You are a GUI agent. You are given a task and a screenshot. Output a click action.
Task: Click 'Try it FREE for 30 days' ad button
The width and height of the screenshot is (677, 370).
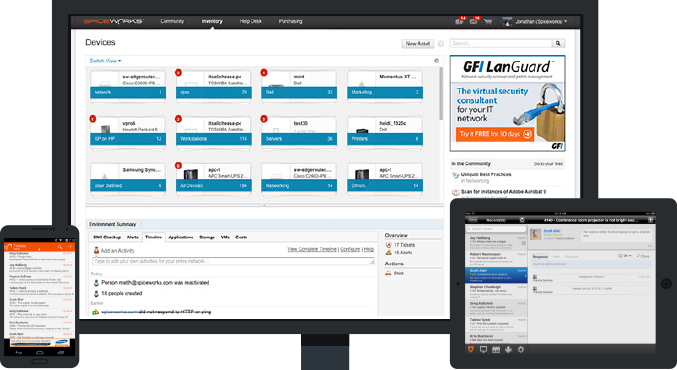[x=495, y=134]
